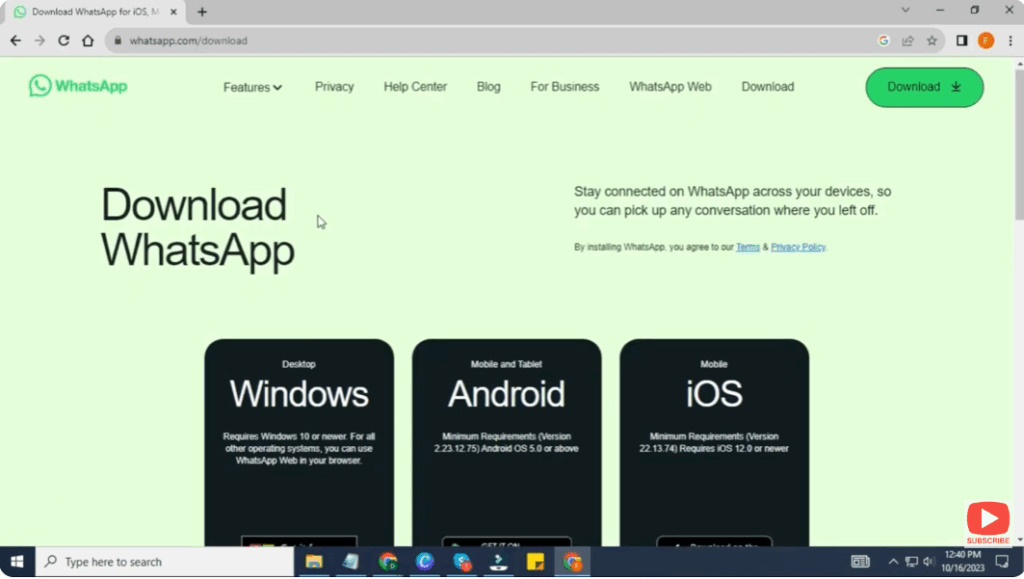Viewport: 1024px width, 579px height.
Task: Expand the Features dropdown menu
Action: [253, 87]
